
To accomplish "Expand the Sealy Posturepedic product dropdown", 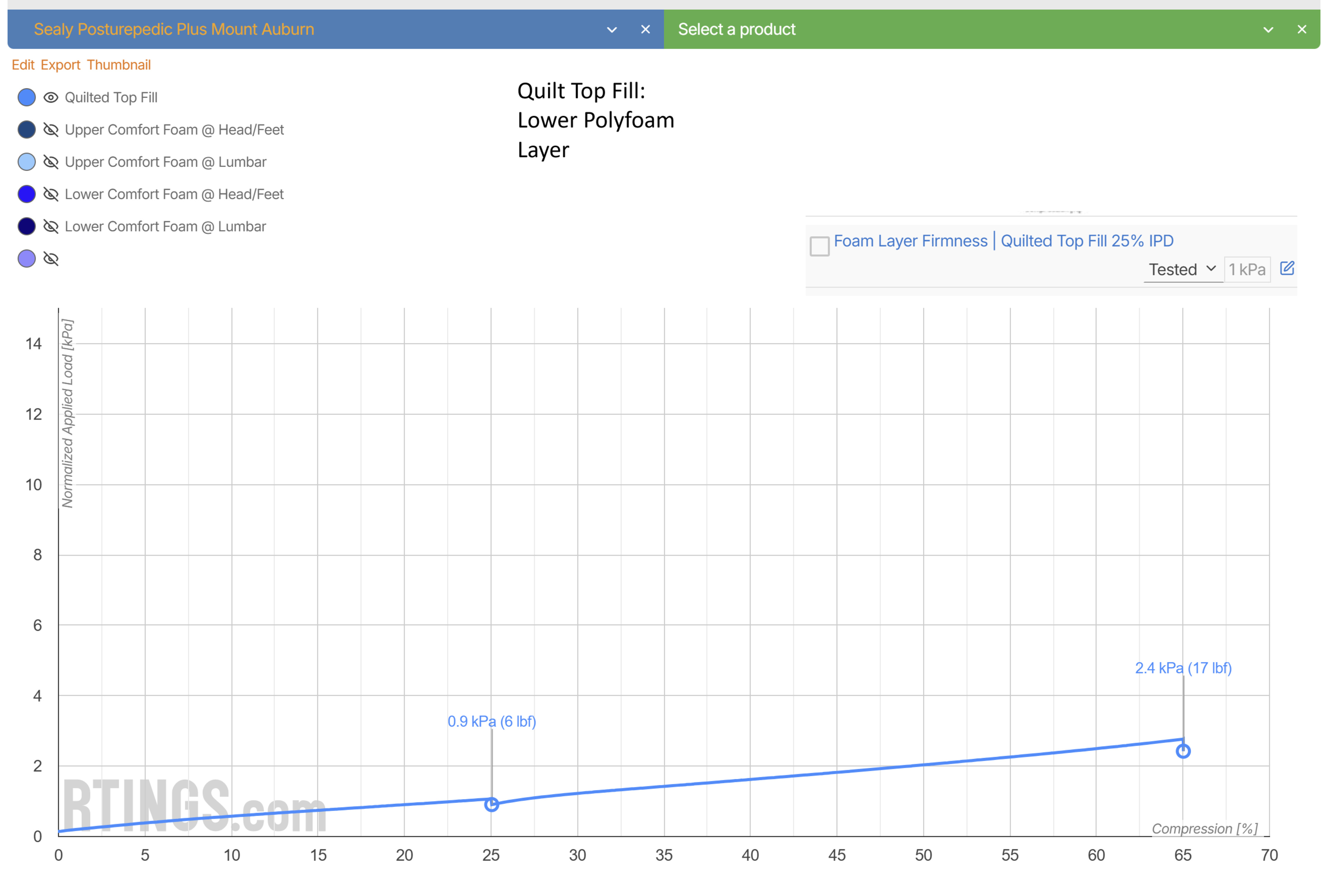I will (x=612, y=30).
